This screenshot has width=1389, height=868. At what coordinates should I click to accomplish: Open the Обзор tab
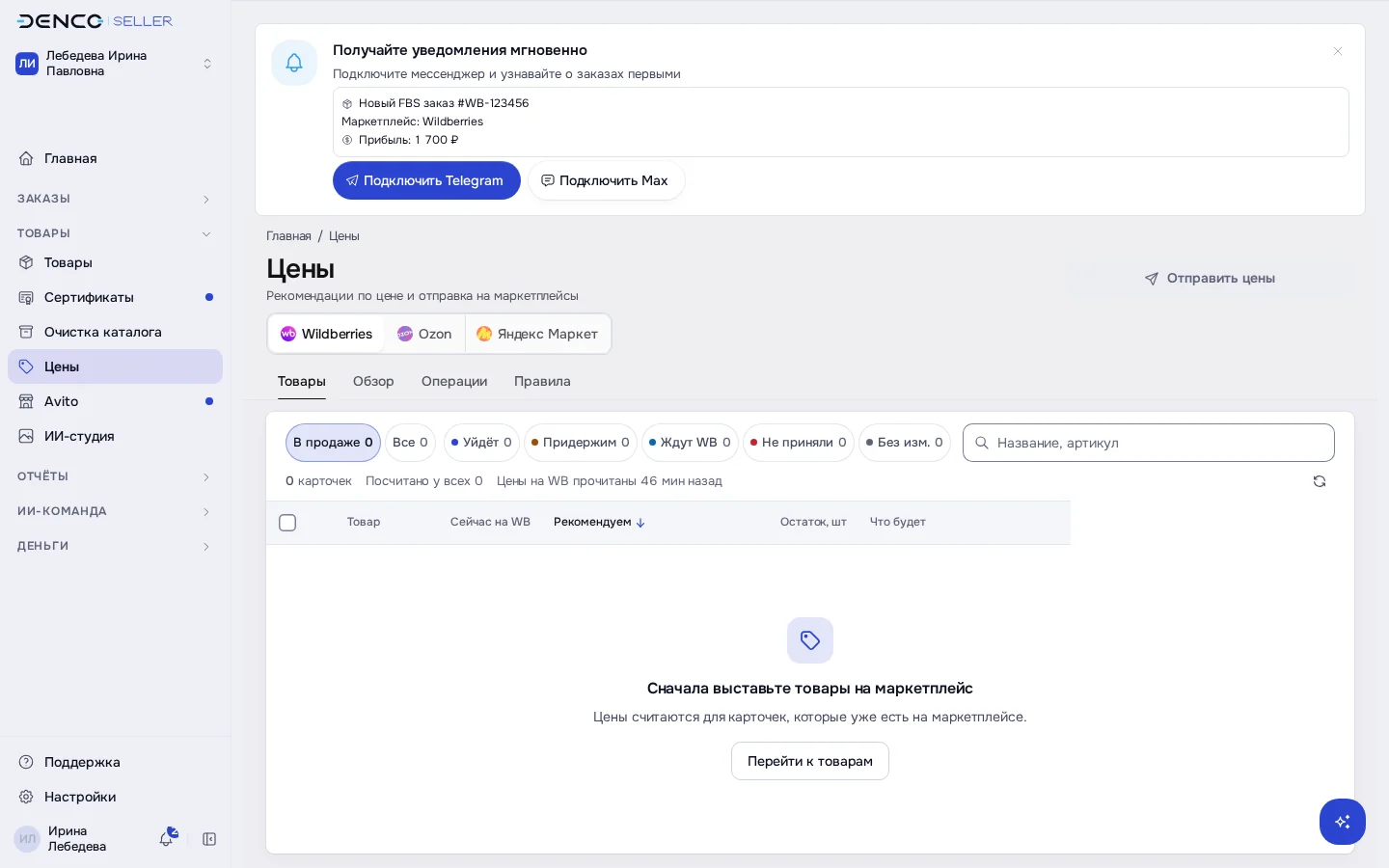point(373,381)
